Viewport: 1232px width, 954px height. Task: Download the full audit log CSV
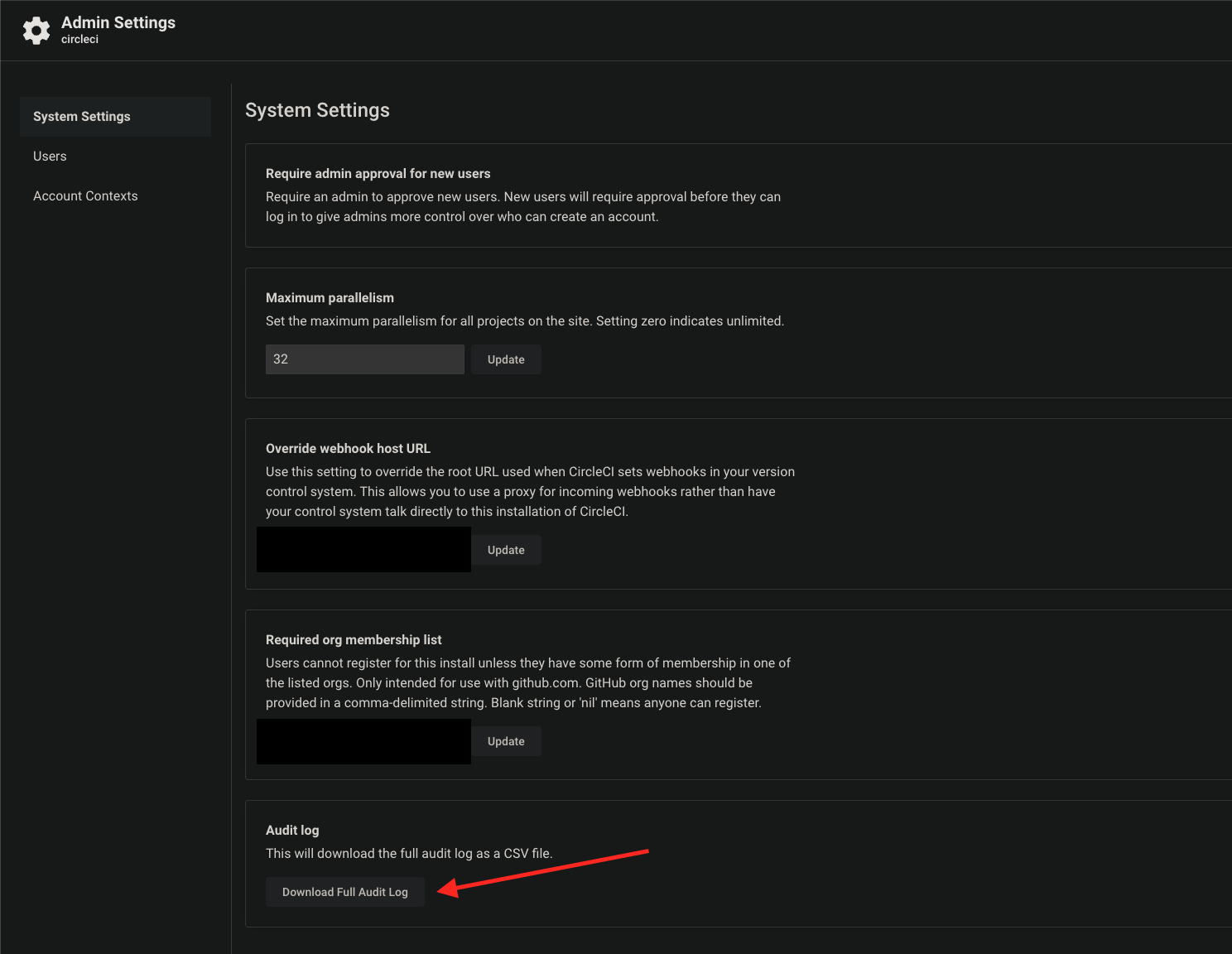(345, 892)
